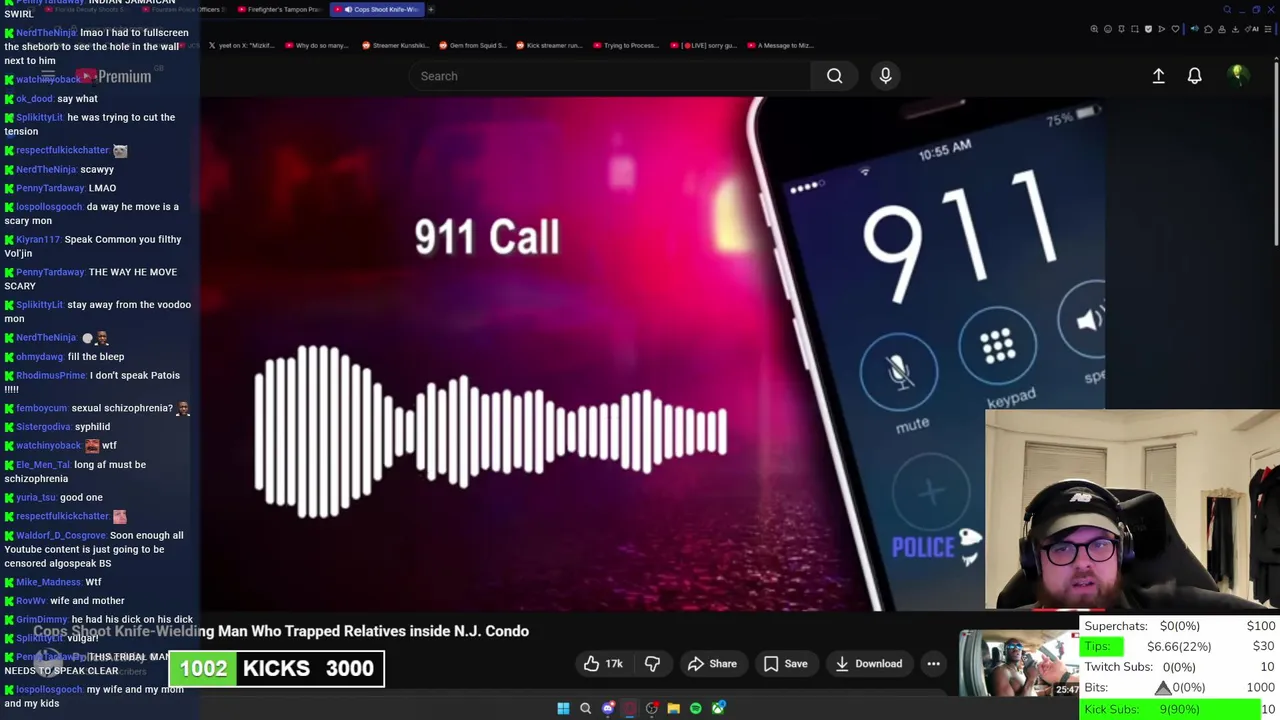Start voice search with the microphone icon
This screenshot has width=1280, height=720.
click(x=885, y=76)
